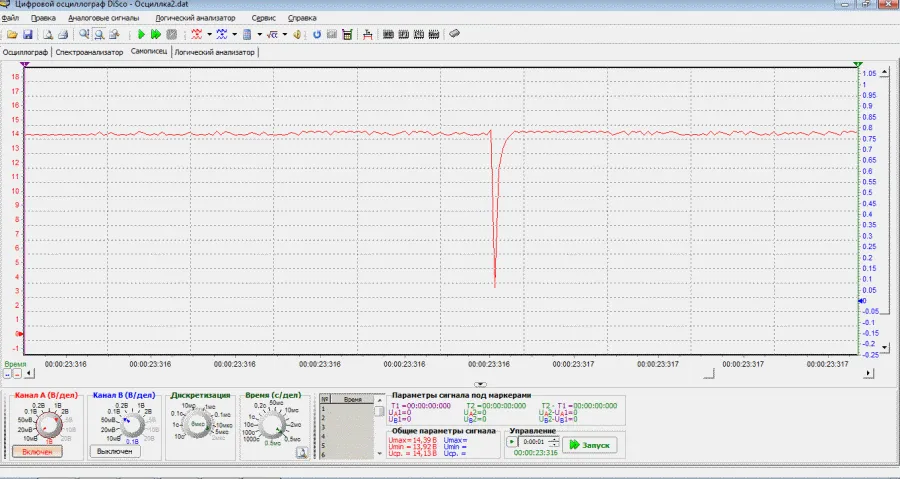Click down arrow of right vertical scrollbar
The image size is (900, 479).
pyautogui.click(x=885, y=347)
